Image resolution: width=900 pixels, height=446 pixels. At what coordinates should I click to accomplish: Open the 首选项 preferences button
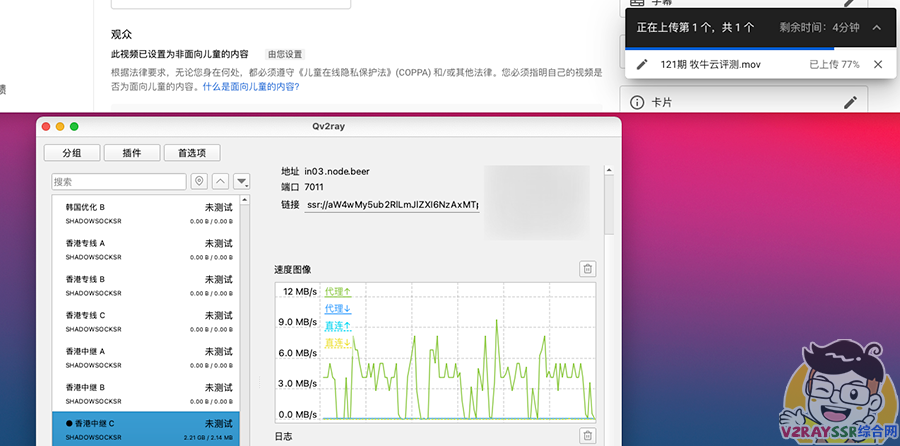pos(192,153)
